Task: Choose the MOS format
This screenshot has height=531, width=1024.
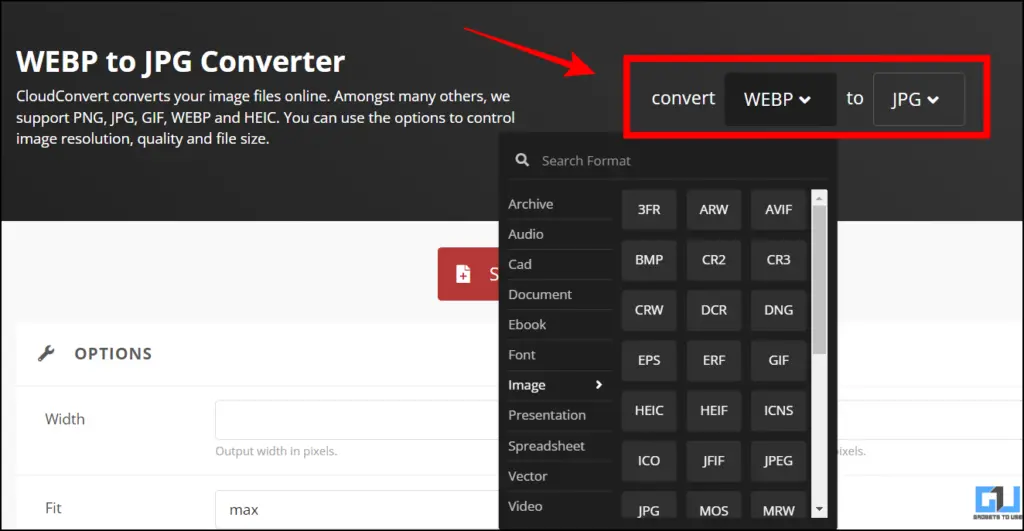Action: coord(714,506)
